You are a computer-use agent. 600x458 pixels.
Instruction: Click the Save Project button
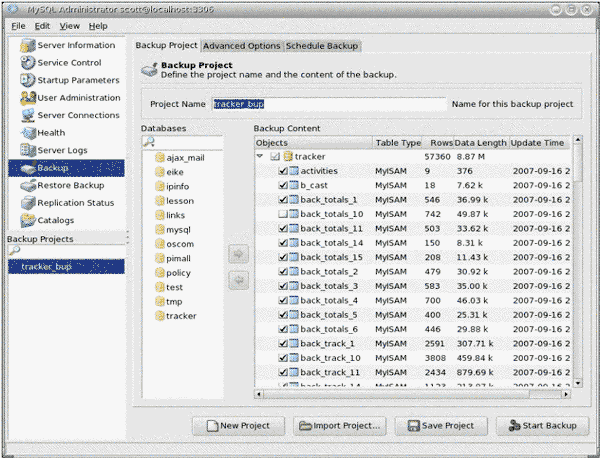point(441,426)
